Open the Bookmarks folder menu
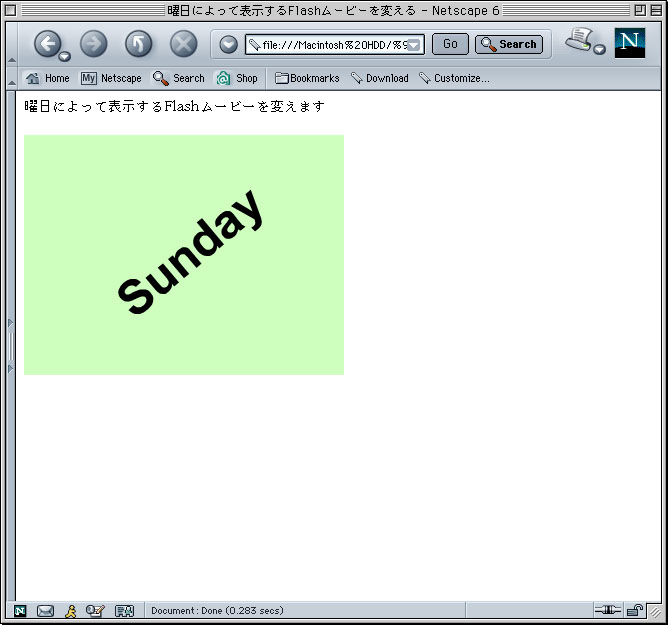Image resolution: width=668 pixels, height=625 pixels. pyautogui.click(x=307, y=78)
